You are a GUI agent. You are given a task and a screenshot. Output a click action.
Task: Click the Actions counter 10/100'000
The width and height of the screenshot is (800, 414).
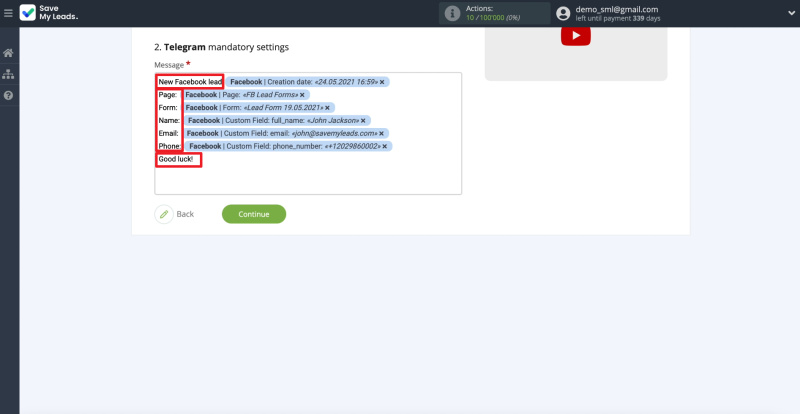coord(493,18)
